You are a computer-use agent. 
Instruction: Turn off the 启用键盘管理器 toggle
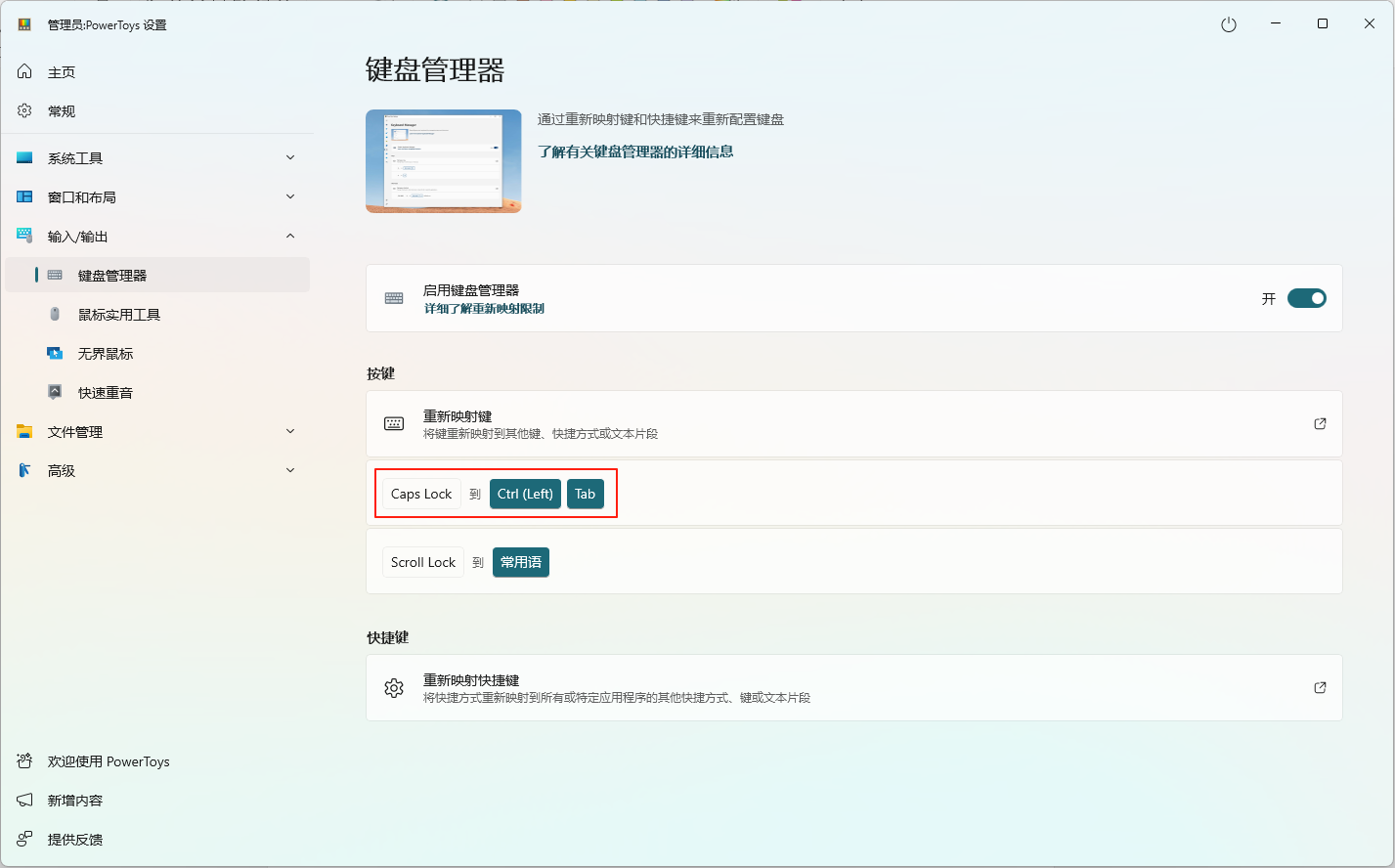click(x=1306, y=298)
